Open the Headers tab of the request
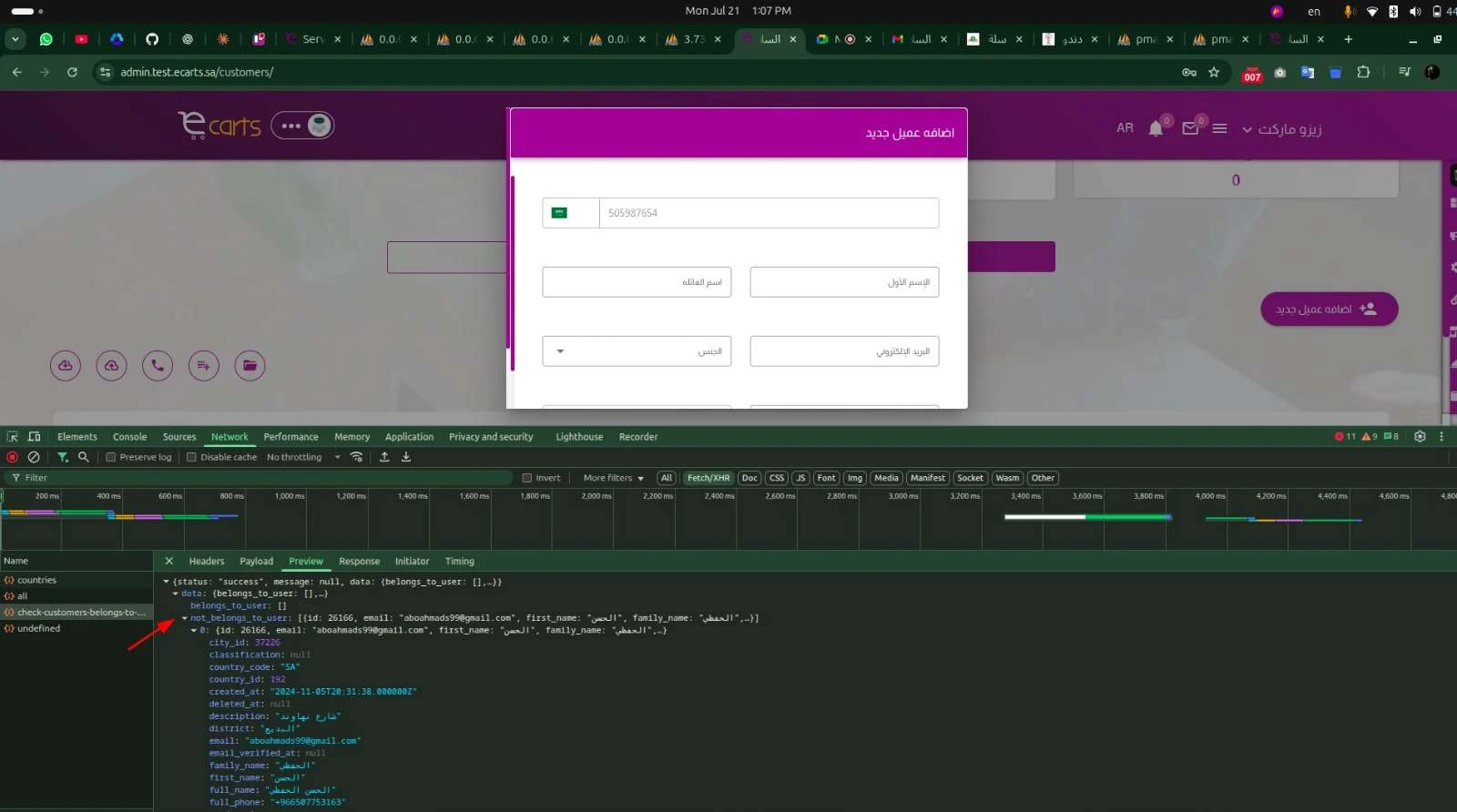Viewport: 1457px width, 812px height. [207, 562]
